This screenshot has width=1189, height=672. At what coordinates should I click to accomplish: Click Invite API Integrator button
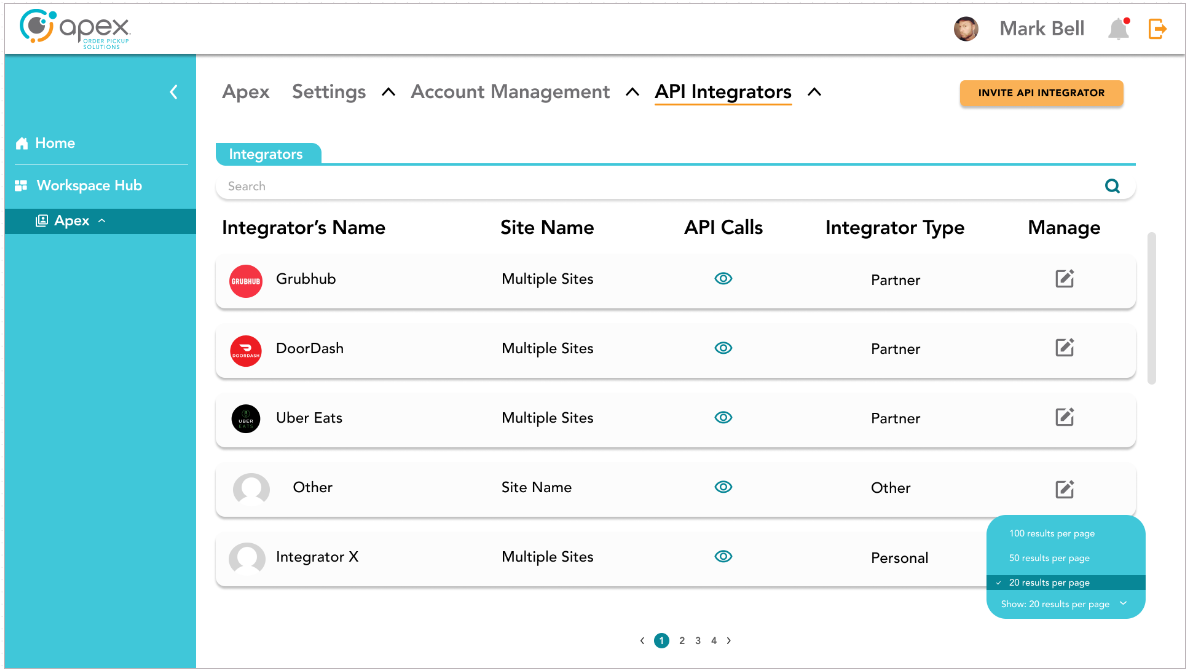[1041, 93]
